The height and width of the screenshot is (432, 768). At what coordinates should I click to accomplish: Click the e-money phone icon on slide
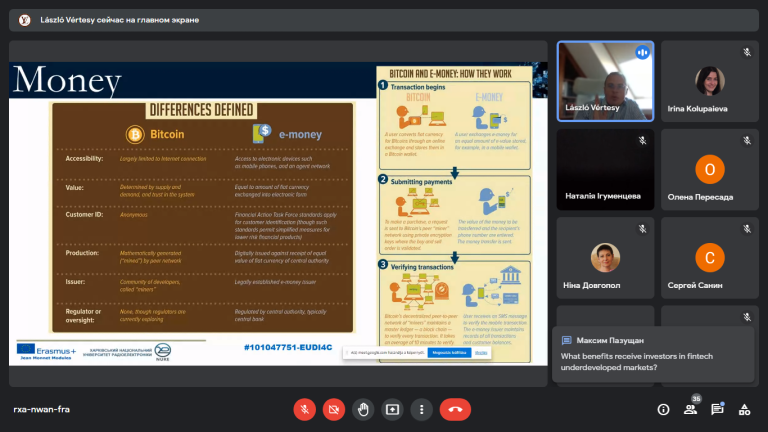pos(262,134)
